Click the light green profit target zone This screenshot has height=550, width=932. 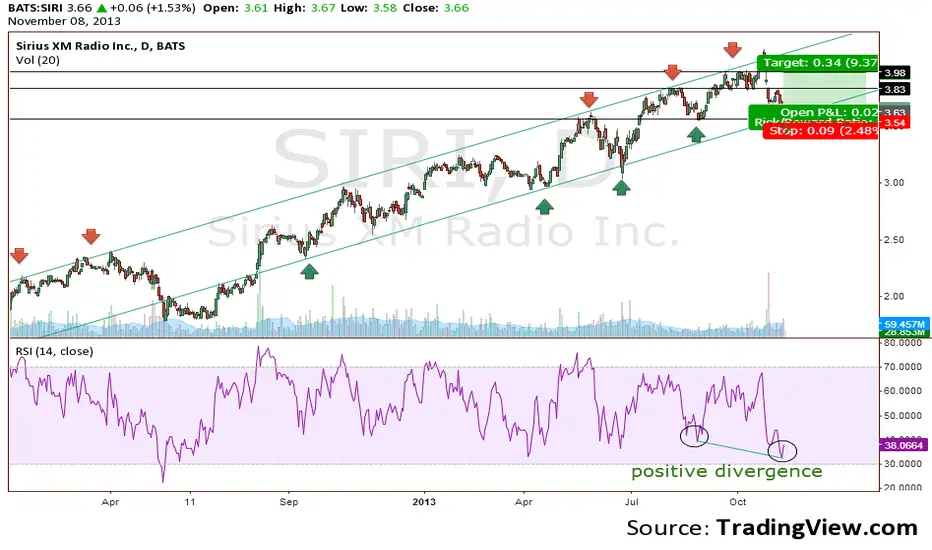click(x=824, y=87)
